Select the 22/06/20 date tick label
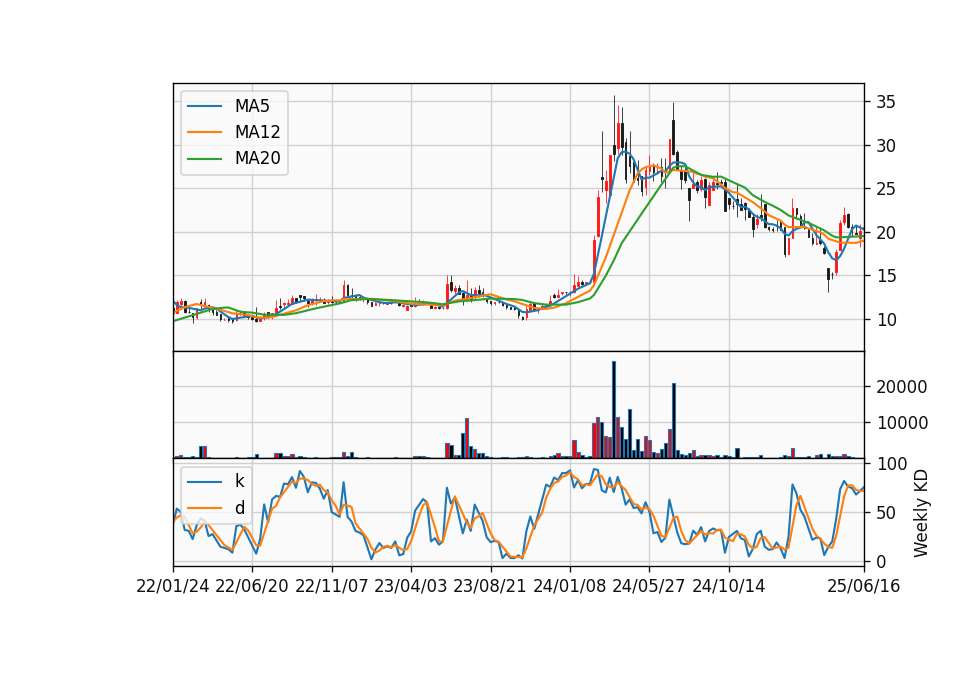This screenshot has width=960, height=690. click(252, 586)
